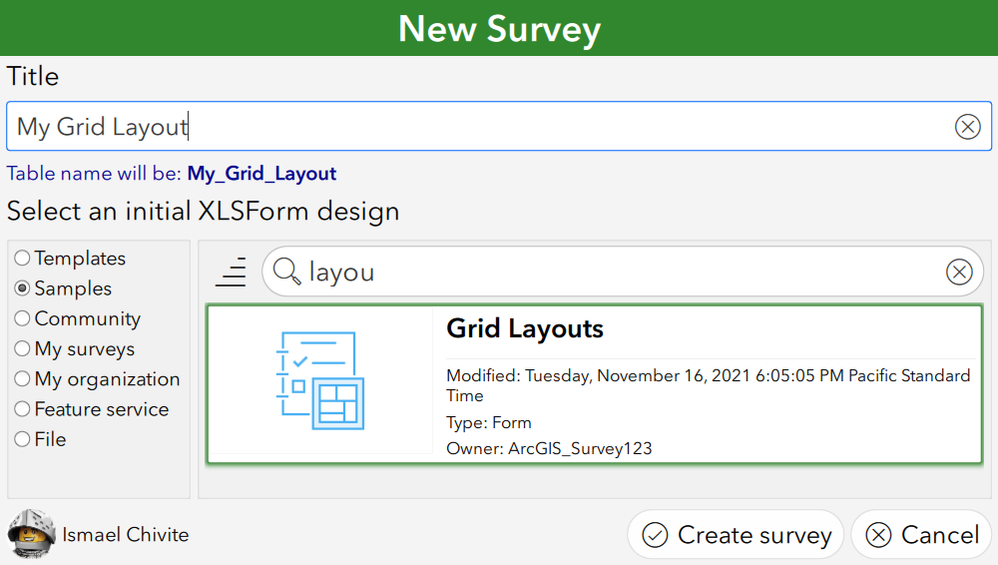The image size is (998, 565).
Task: Choose the My surveys option
Action: click(x=22, y=349)
